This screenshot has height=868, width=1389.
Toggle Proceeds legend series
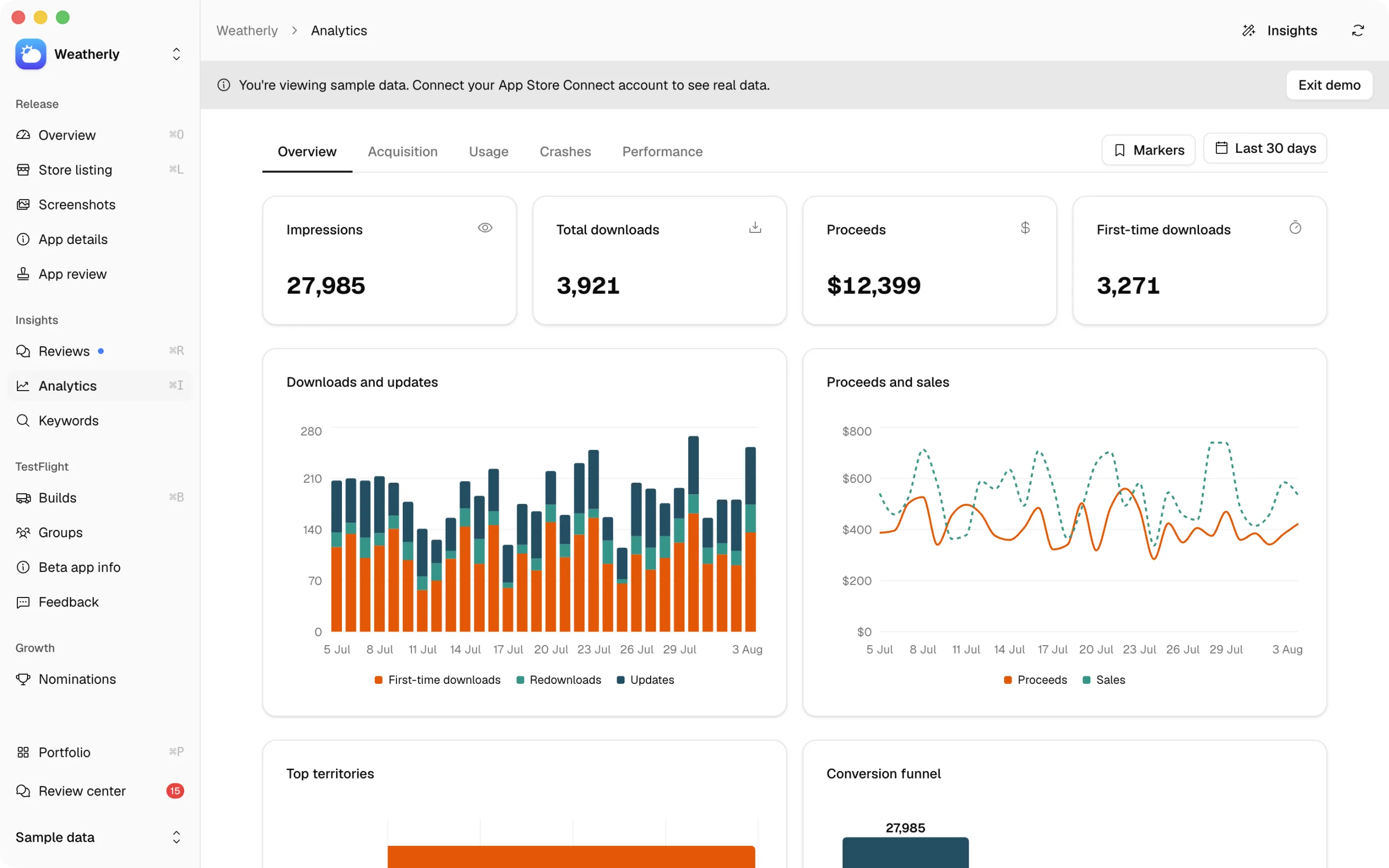pyautogui.click(x=1035, y=680)
